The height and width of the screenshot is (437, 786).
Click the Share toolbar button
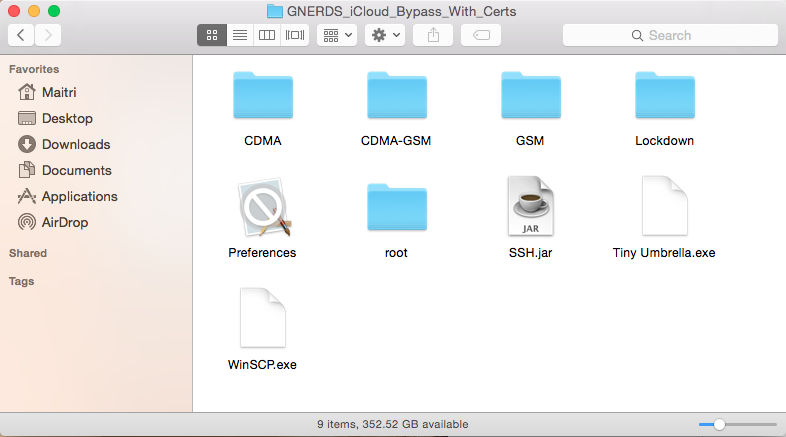pos(433,35)
